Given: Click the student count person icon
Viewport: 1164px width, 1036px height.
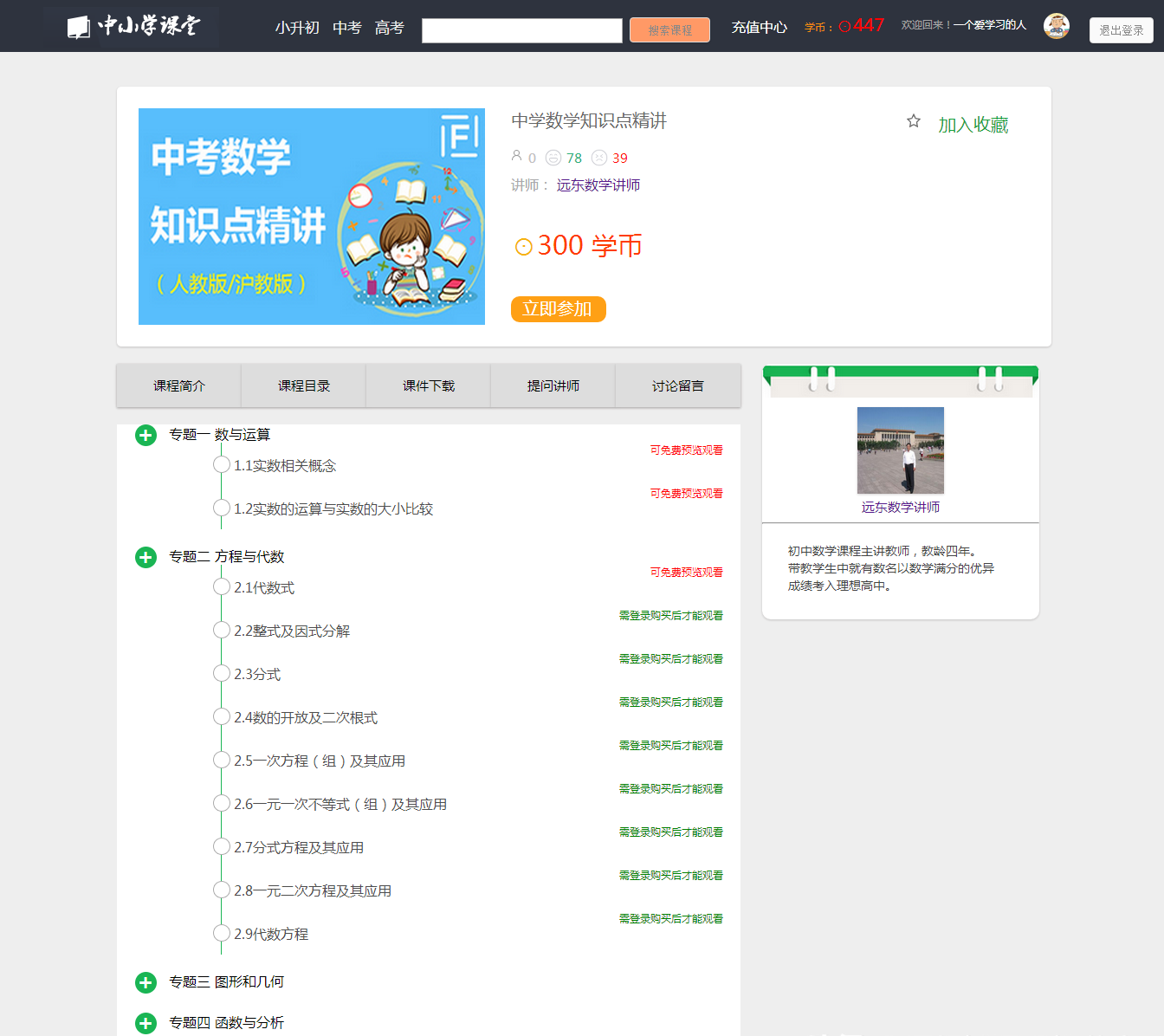Looking at the screenshot, I should [x=517, y=156].
